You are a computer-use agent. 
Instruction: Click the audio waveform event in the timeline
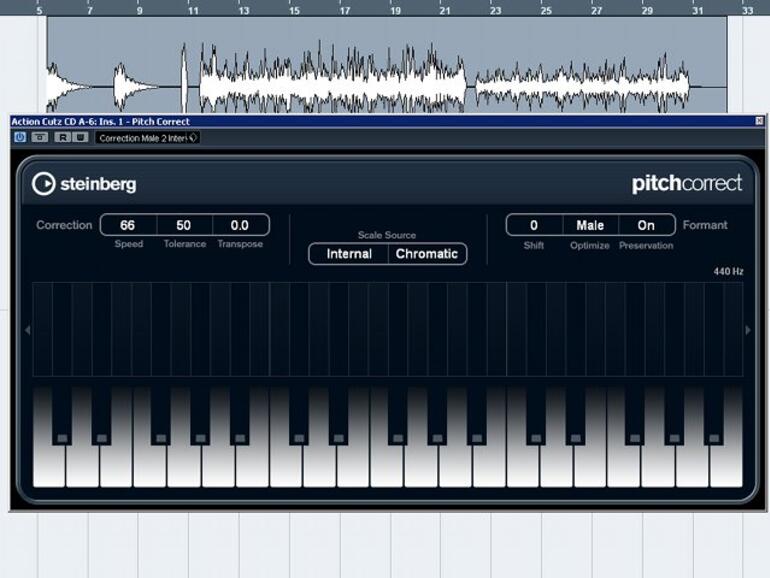click(x=386, y=65)
